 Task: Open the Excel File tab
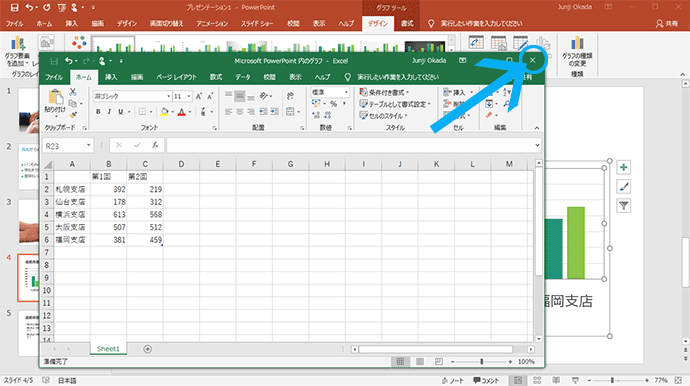pos(54,77)
